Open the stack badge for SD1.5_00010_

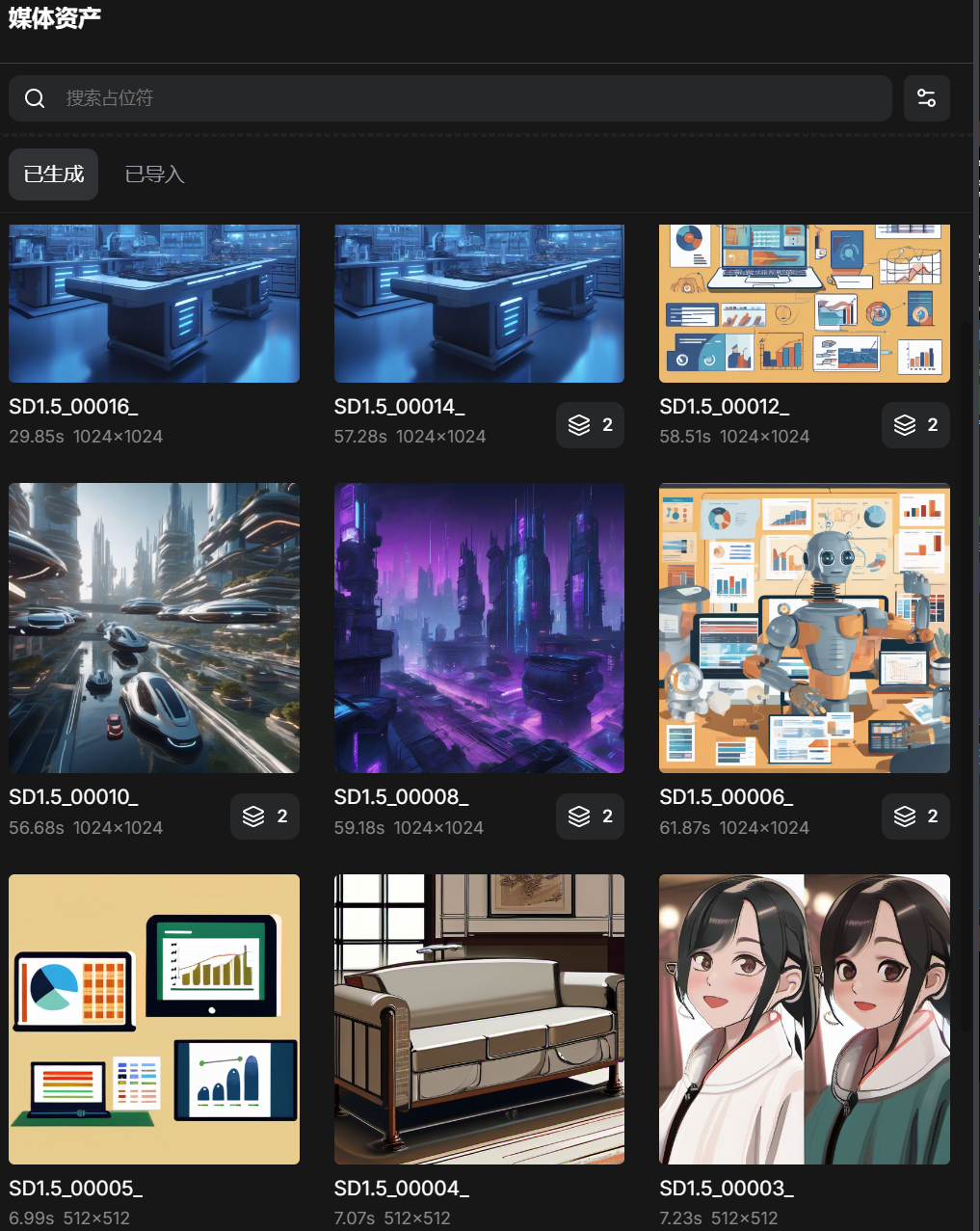pos(265,816)
